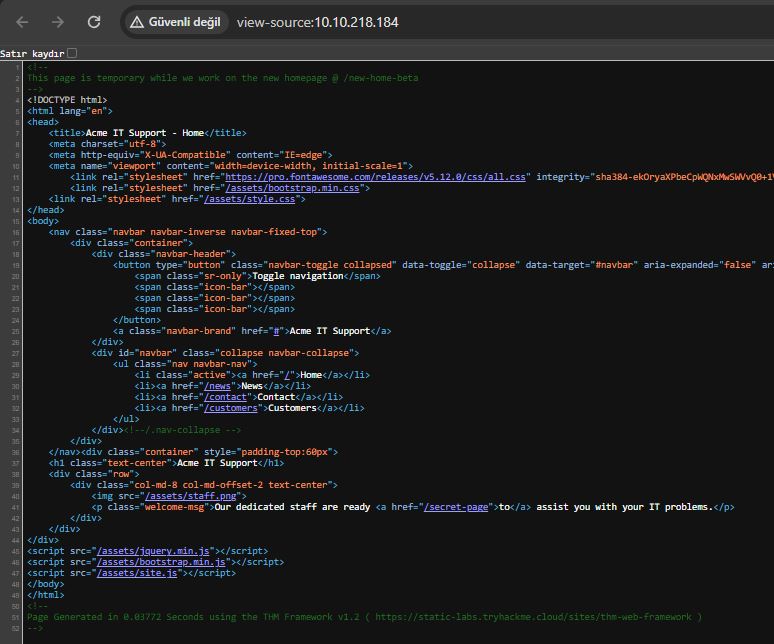Open the /contact href link

tap(227, 397)
